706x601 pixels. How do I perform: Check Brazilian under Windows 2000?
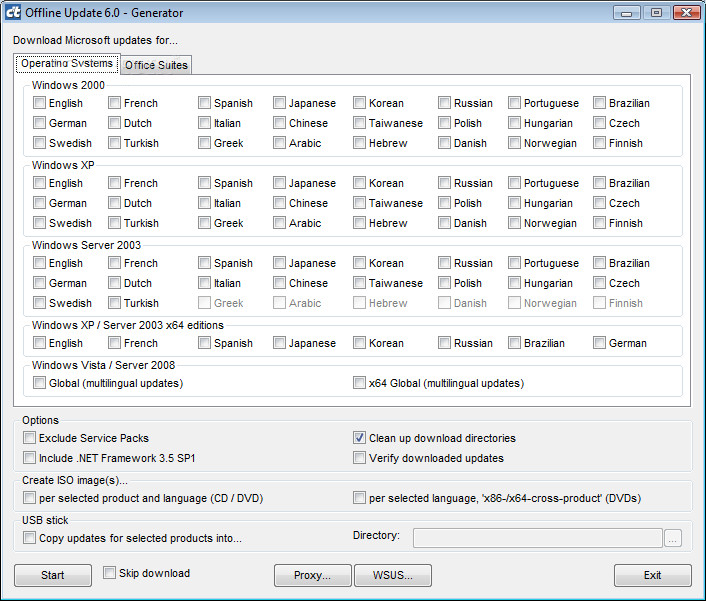click(599, 103)
